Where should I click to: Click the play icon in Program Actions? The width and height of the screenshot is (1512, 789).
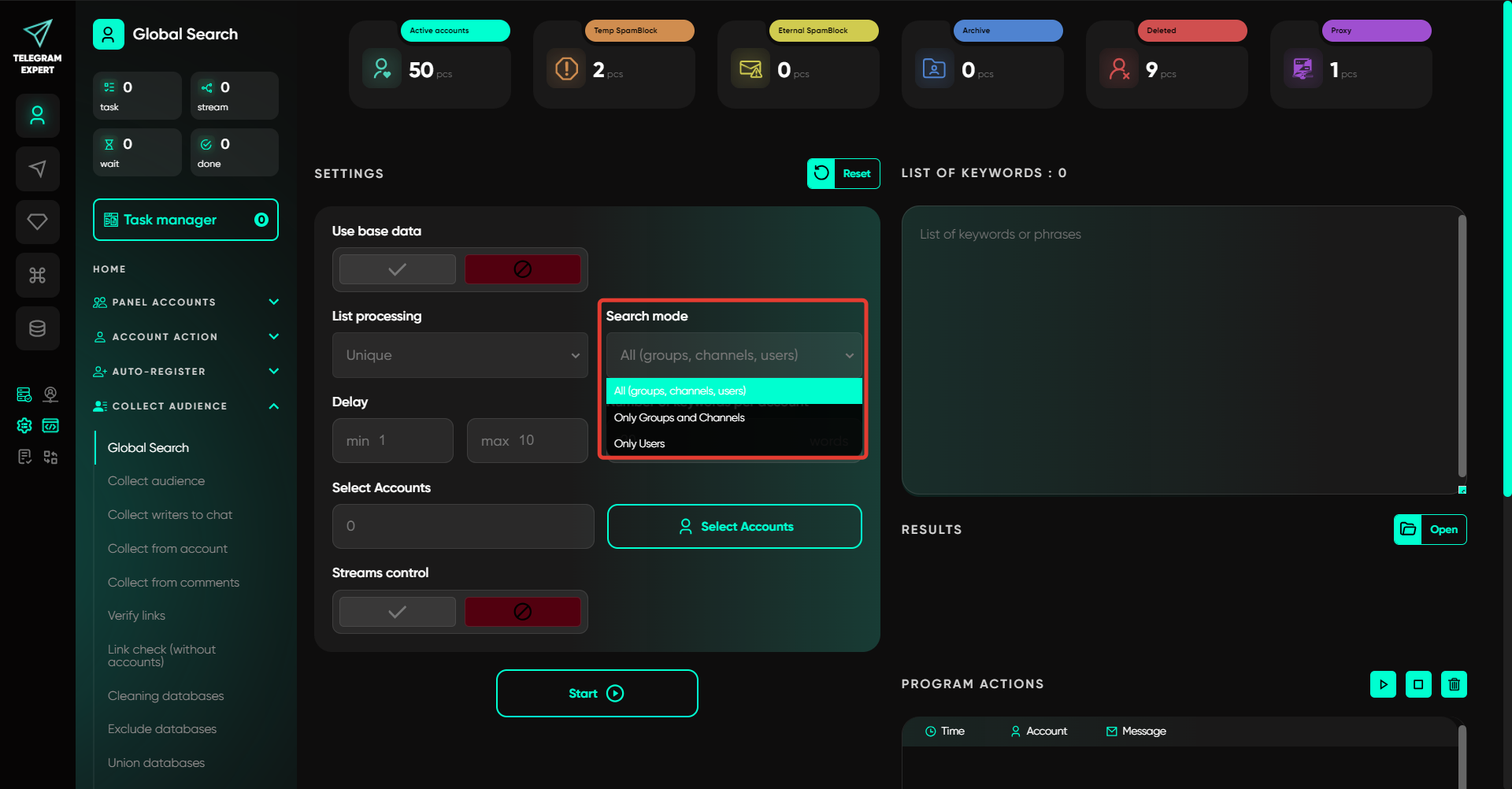[1383, 684]
